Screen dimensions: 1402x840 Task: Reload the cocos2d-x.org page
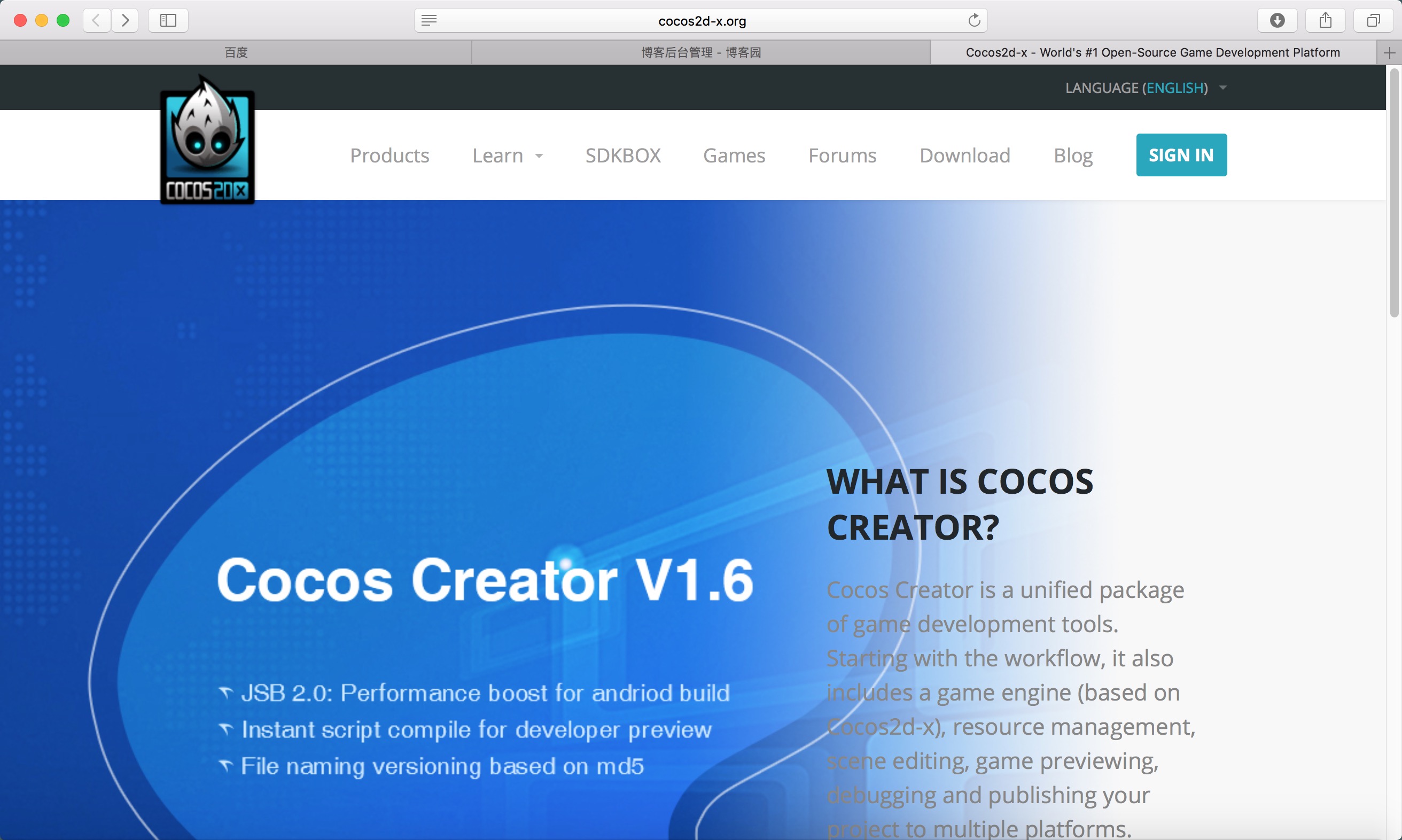pos(974,20)
